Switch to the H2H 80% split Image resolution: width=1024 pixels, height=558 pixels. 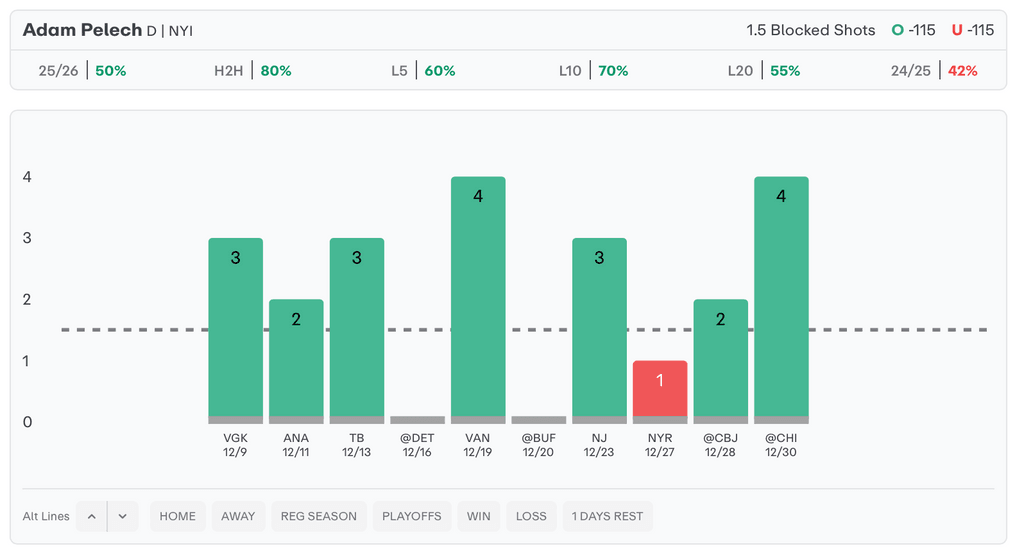253,71
